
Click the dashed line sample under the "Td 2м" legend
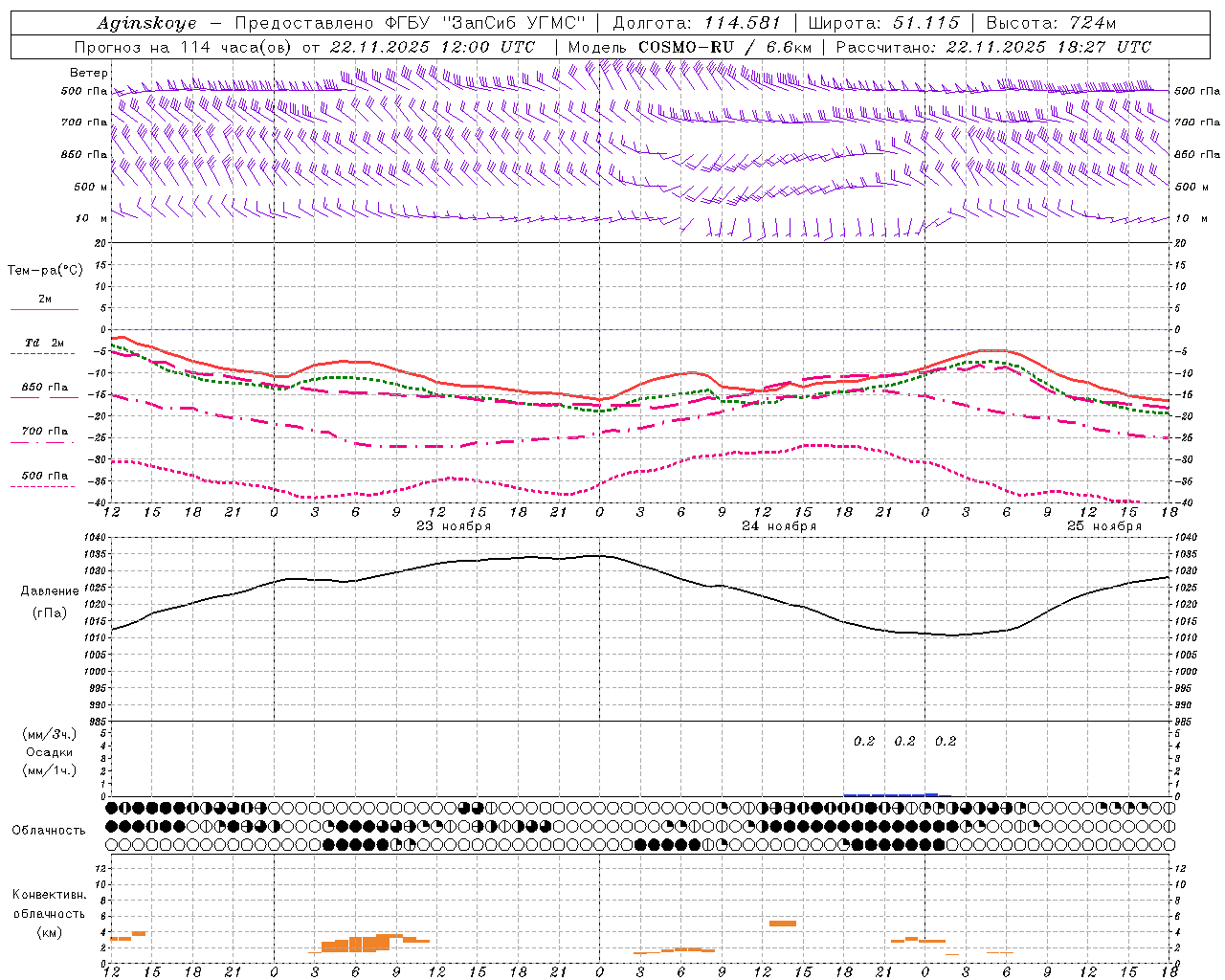click(42, 353)
